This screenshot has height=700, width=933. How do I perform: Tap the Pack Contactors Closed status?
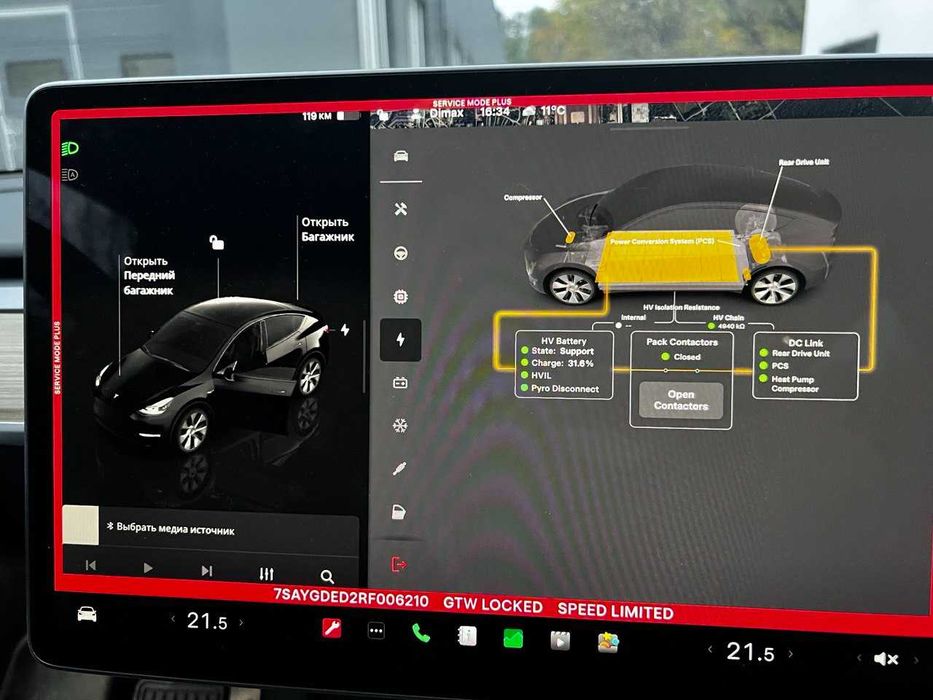click(x=681, y=357)
